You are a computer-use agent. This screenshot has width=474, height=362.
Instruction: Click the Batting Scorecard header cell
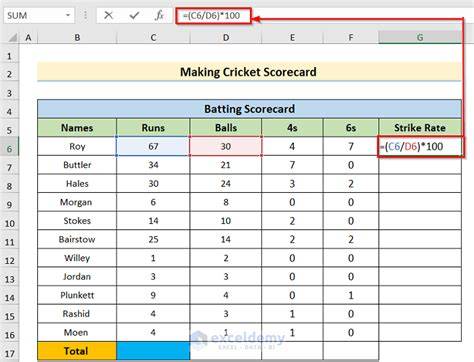[x=249, y=109]
